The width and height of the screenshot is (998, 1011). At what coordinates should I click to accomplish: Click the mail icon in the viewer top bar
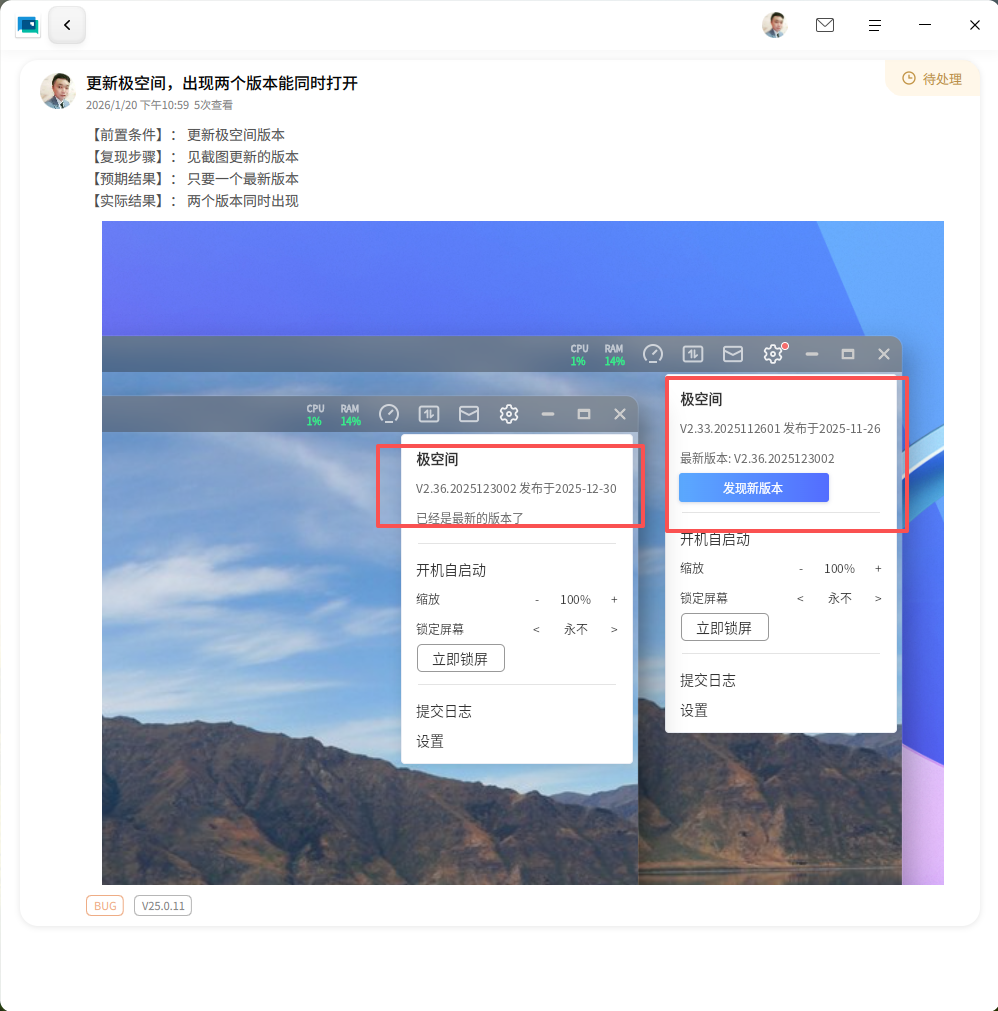coord(825,25)
